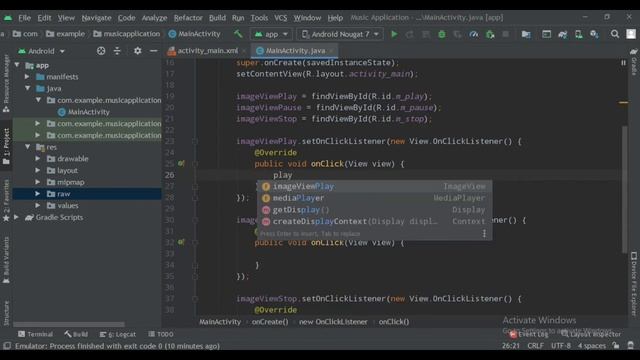Viewport: 640px width, 360px height.
Task: Click the Apply Changes icon next to Run
Action: 410,34
